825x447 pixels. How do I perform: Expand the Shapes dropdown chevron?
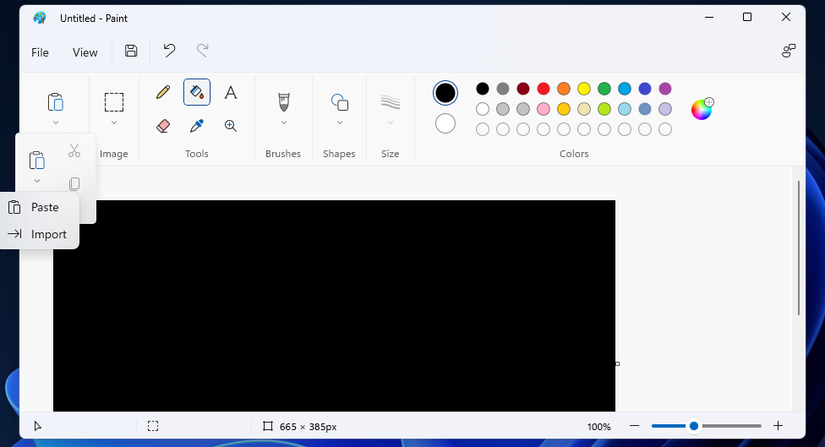[x=339, y=123]
